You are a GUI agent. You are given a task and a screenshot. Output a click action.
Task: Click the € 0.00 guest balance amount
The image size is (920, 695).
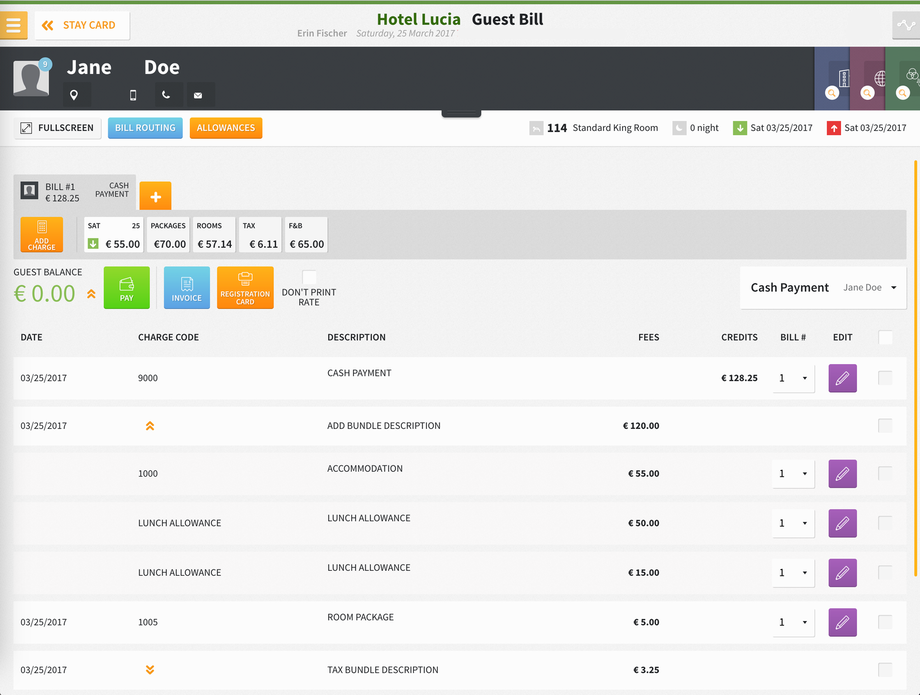(45, 294)
